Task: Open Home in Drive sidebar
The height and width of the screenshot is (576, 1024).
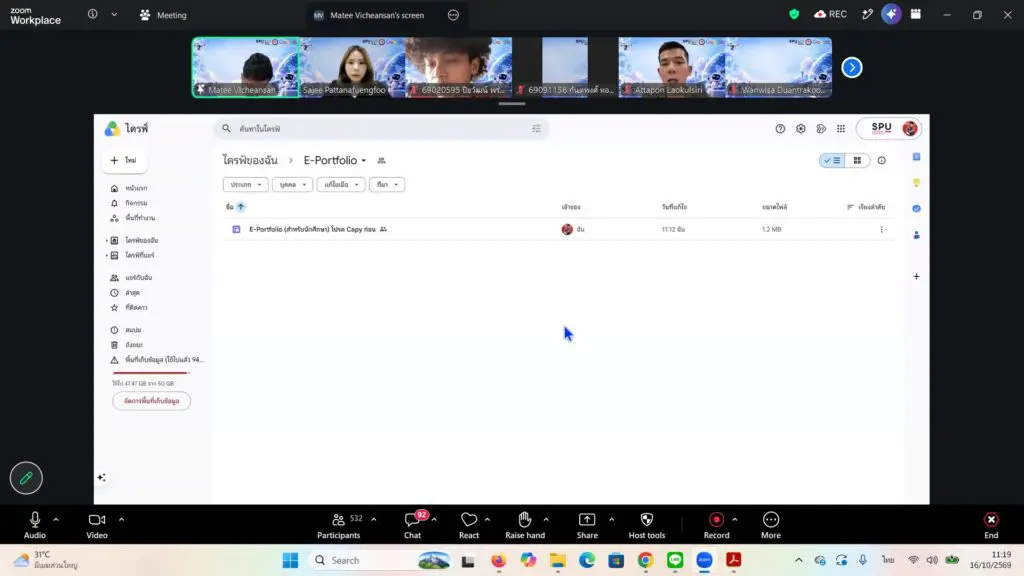Action: tap(136, 188)
